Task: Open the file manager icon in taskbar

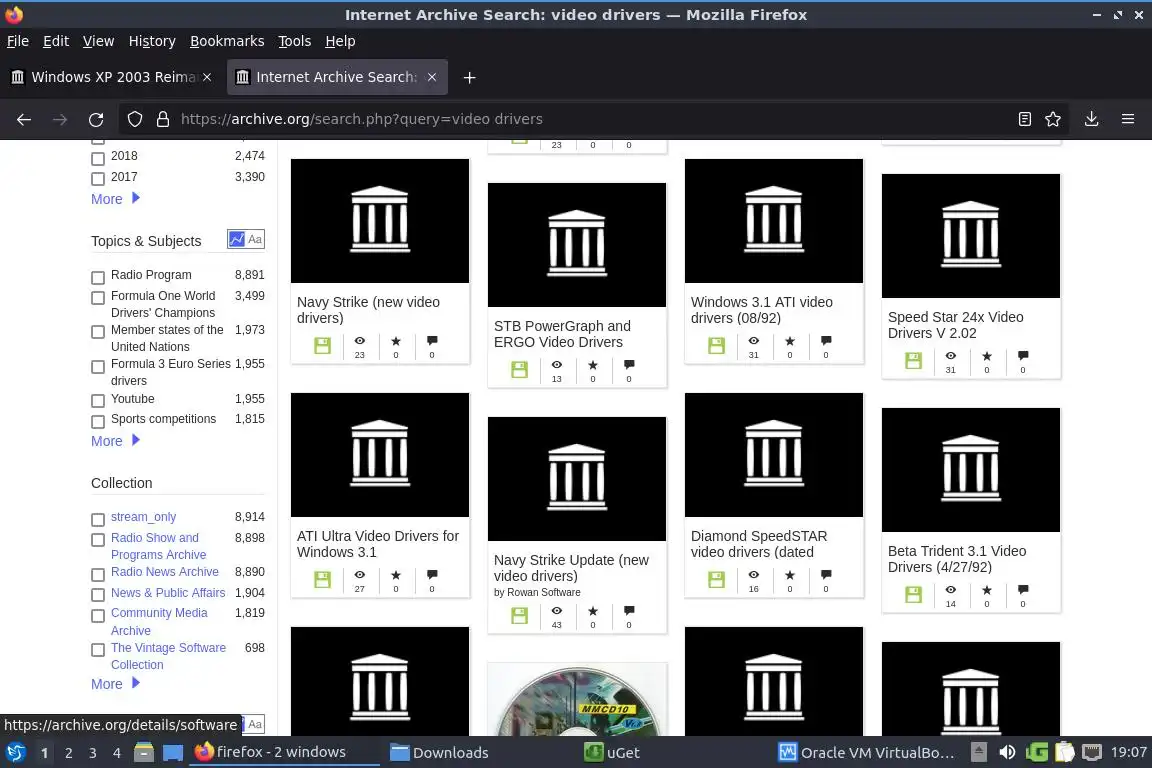Action: [x=144, y=753]
